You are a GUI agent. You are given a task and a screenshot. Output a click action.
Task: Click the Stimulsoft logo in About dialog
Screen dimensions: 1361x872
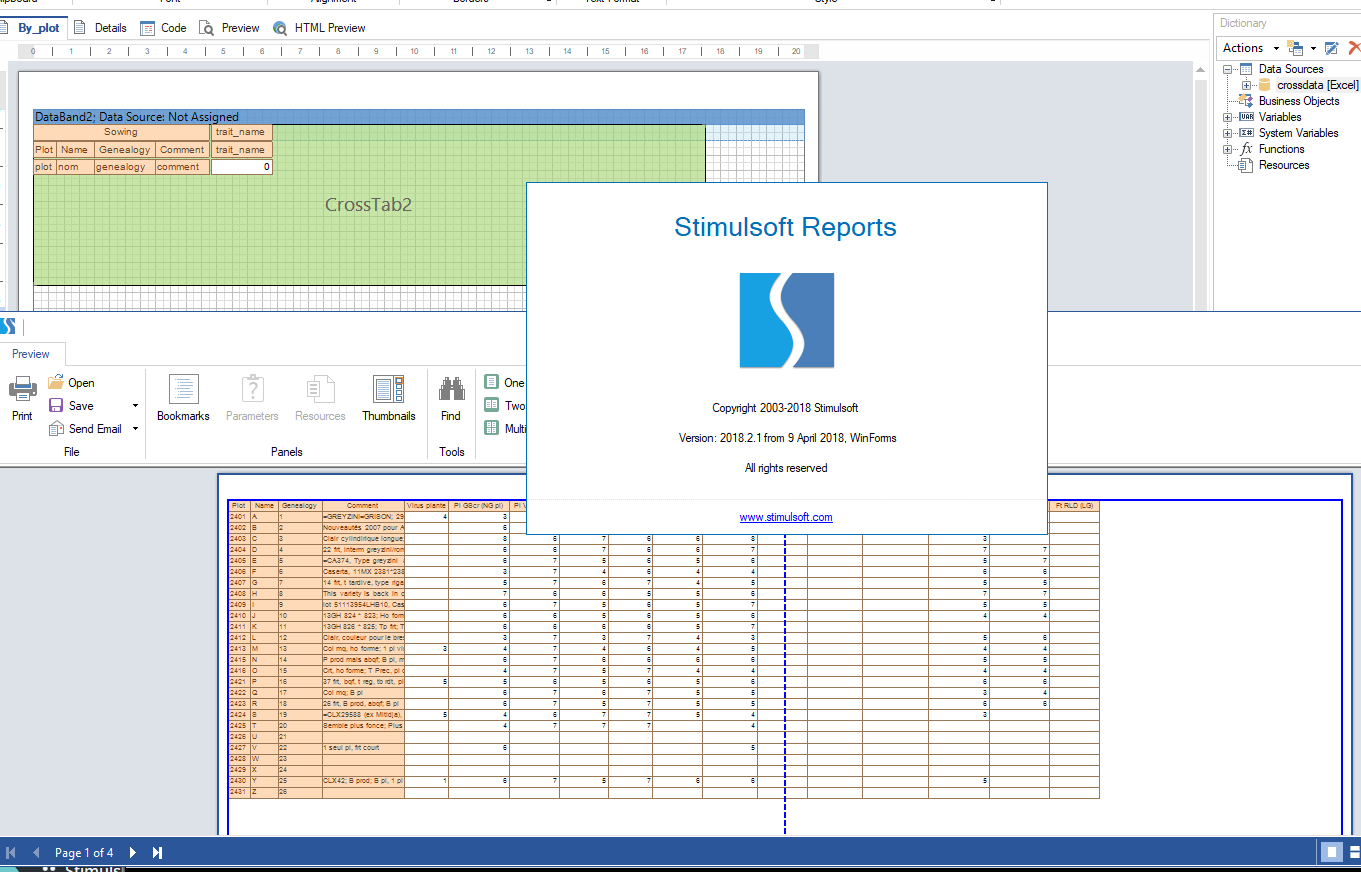tap(786, 320)
